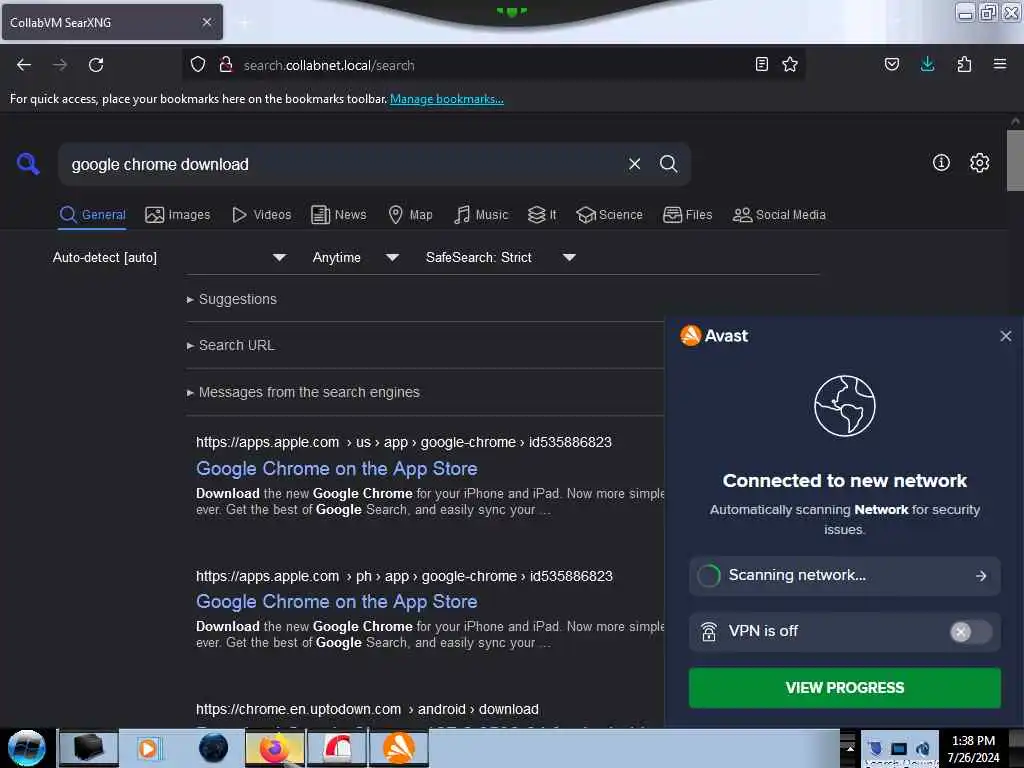The image size is (1024, 768).
Task: Open the extensions puzzle icon
Action: [964, 64]
